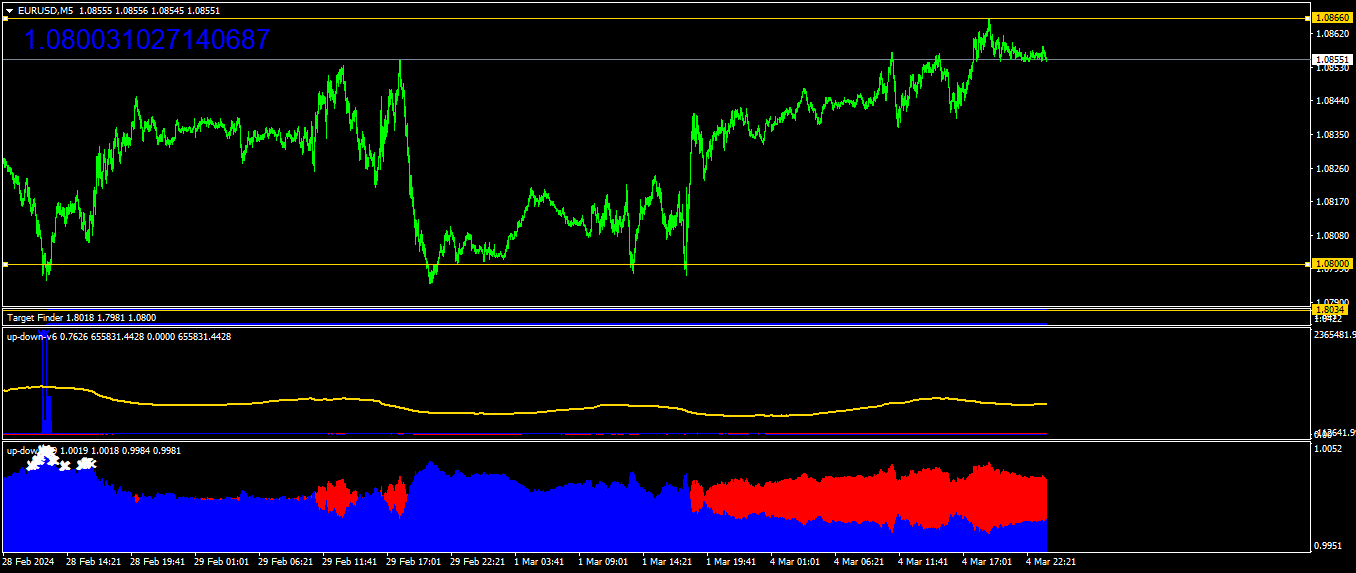This screenshot has height=573, width=1356.
Task: Click the 29 Feb 06:21 time label
Action: pos(286,563)
